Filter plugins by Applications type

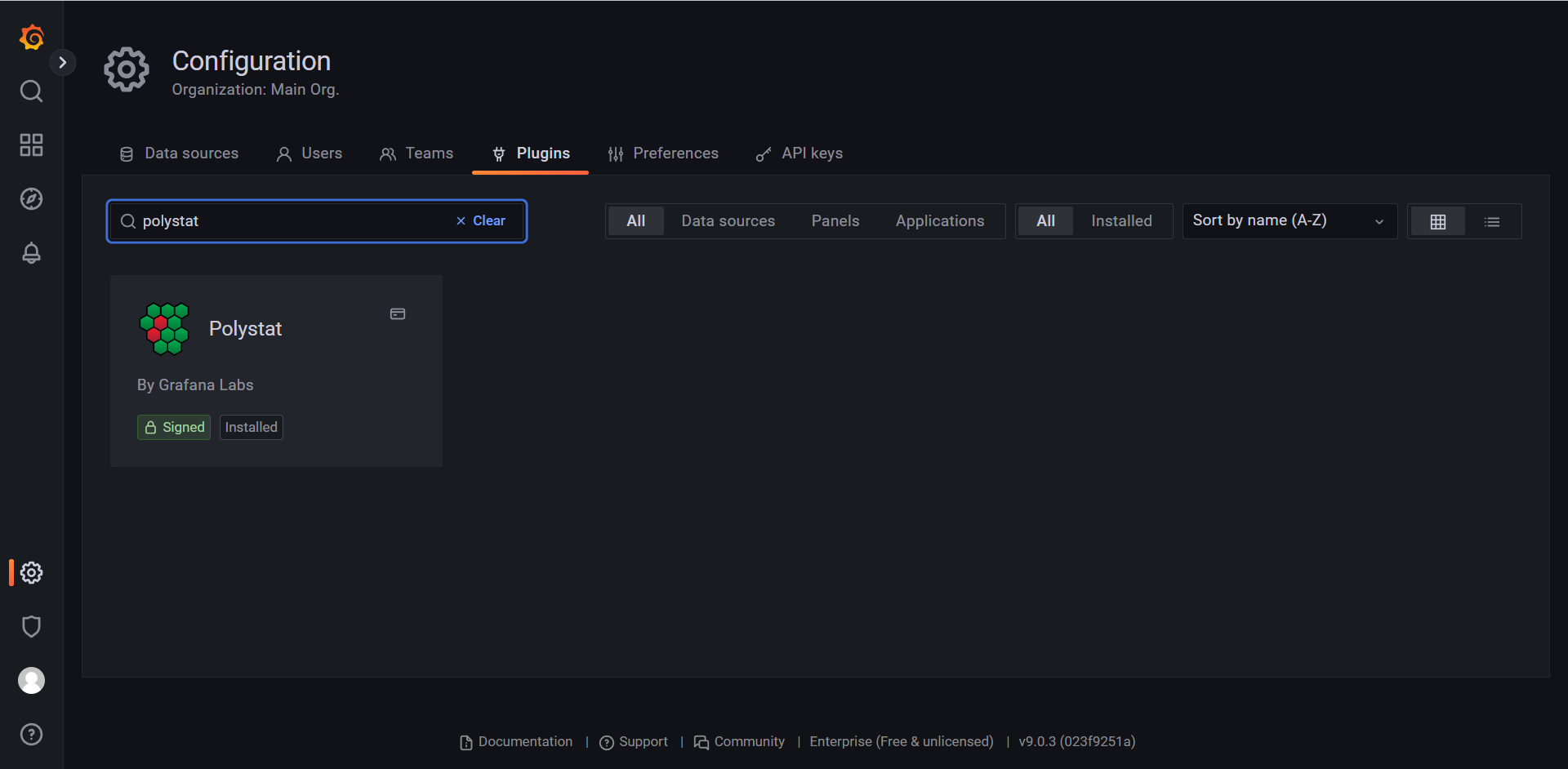[940, 221]
